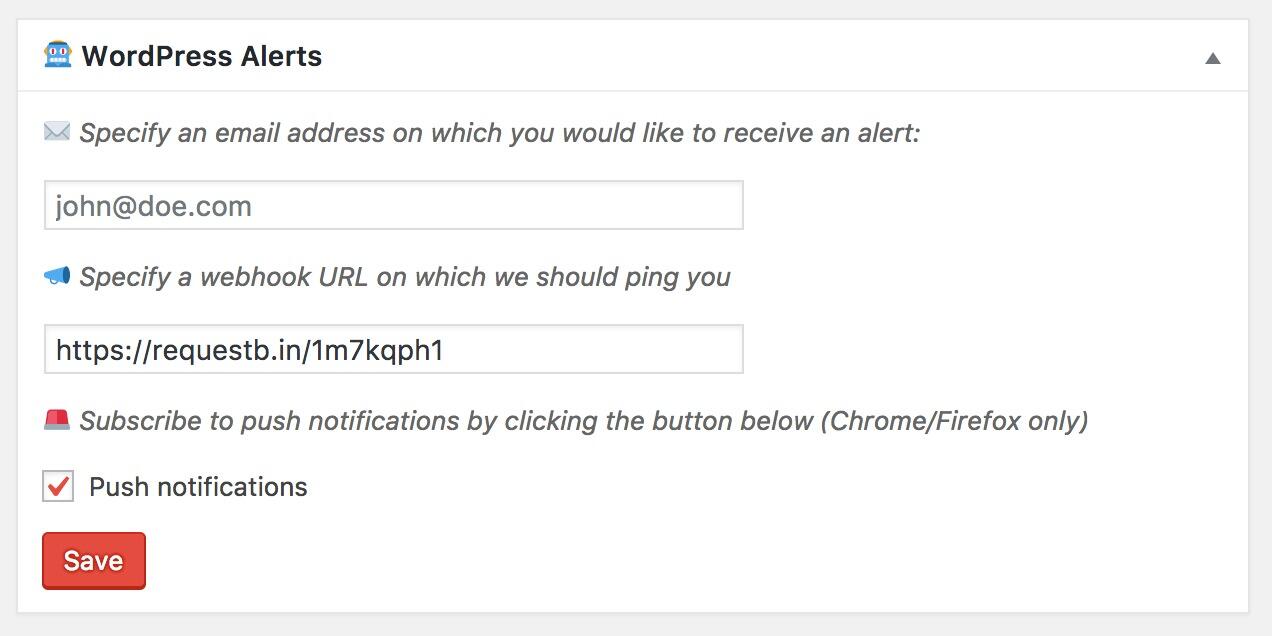
Task: Click the red siren icon
Action: (57, 420)
